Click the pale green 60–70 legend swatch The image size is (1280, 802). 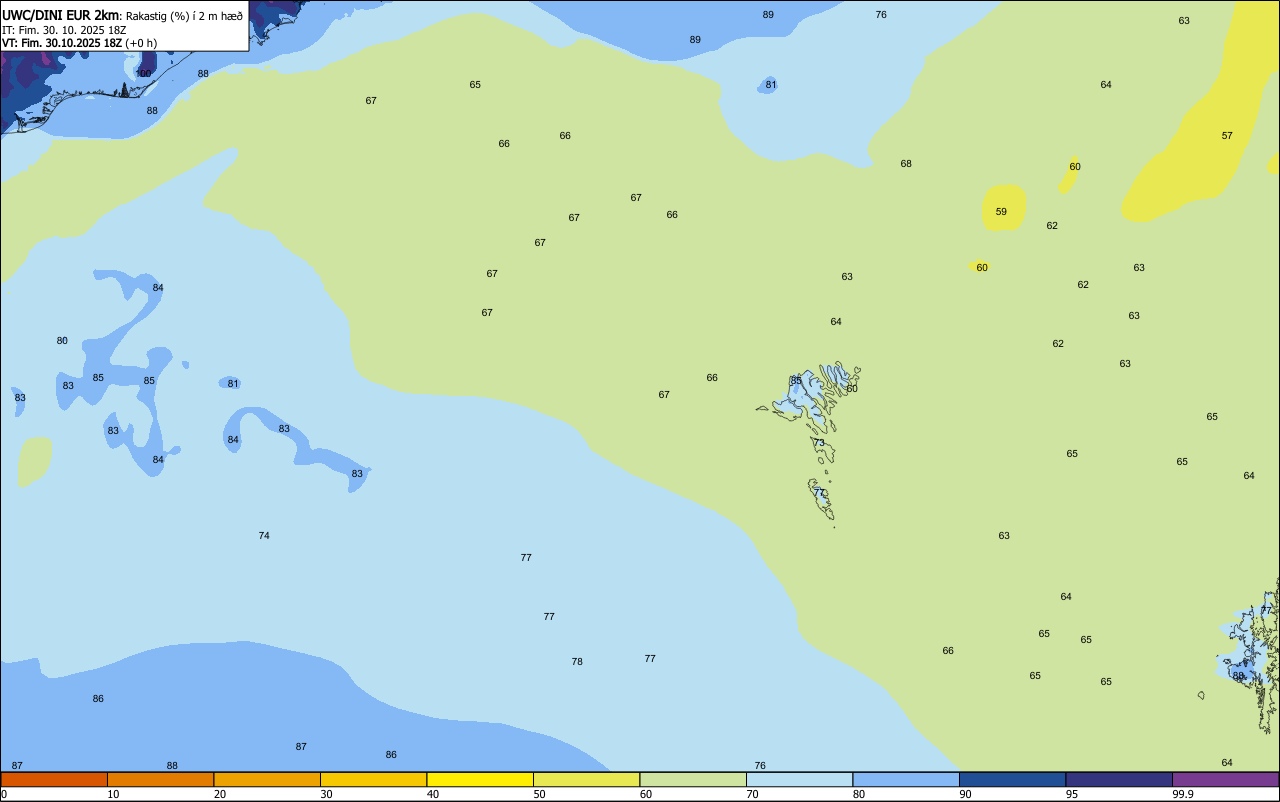693,779
